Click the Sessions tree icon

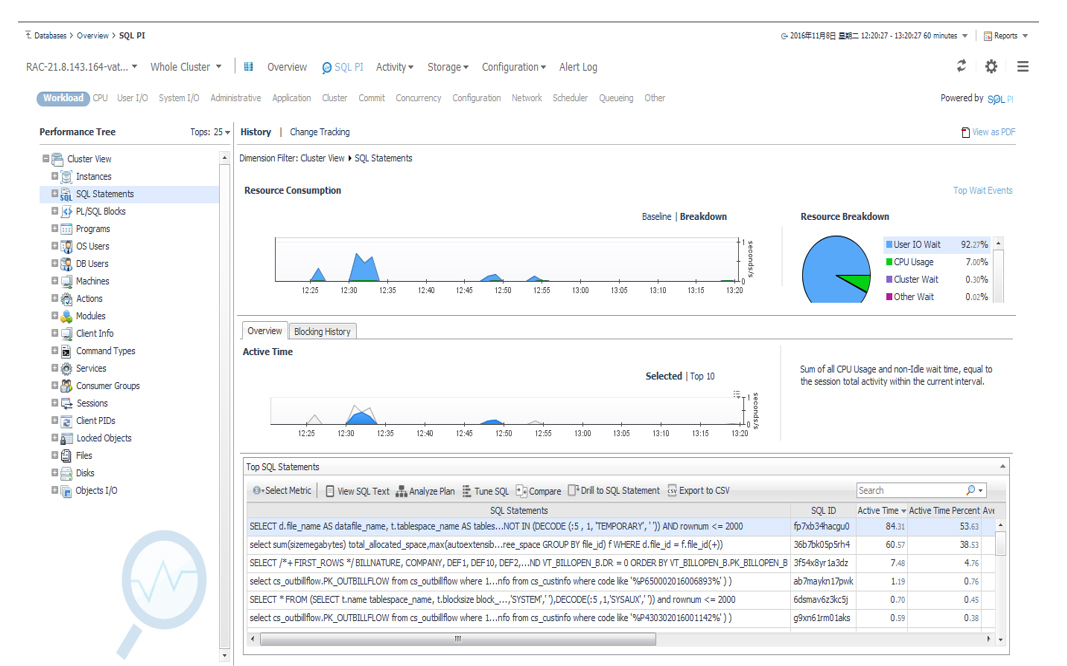pyautogui.click(x=66, y=403)
